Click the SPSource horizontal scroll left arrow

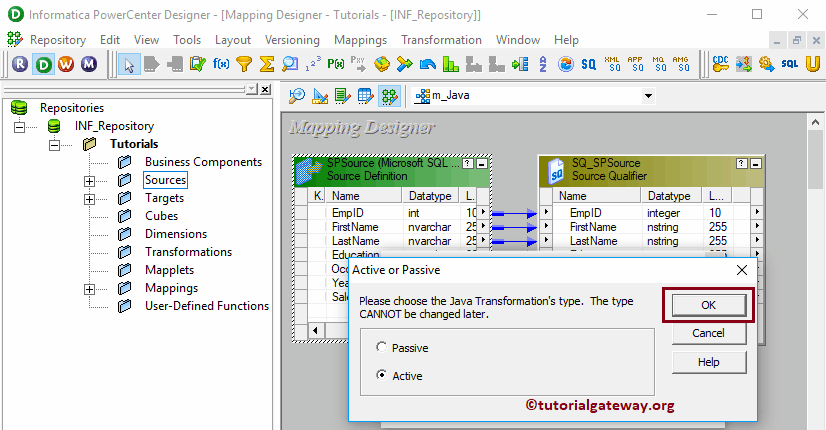tap(315, 331)
